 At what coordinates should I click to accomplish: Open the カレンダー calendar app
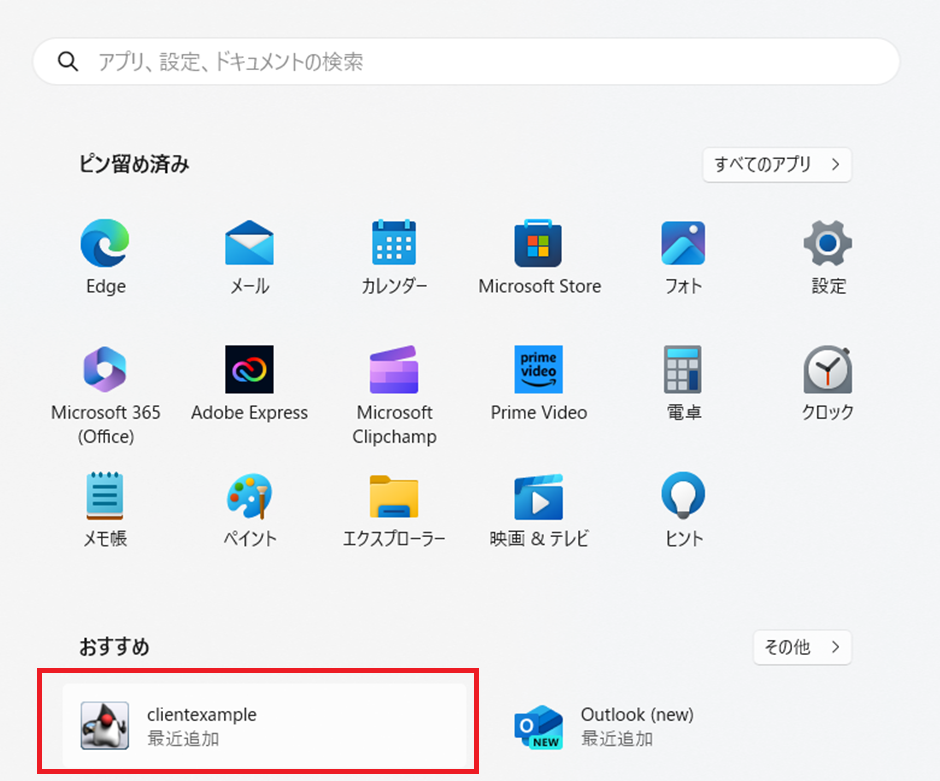click(x=394, y=242)
